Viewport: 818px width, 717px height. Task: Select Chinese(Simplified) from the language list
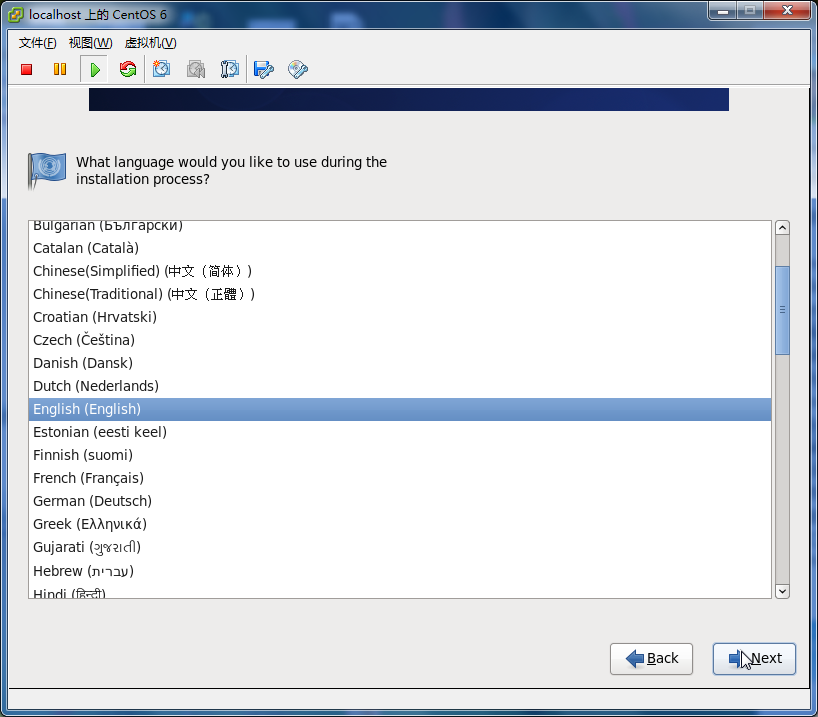pyautogui.click(x=143, y=271)
